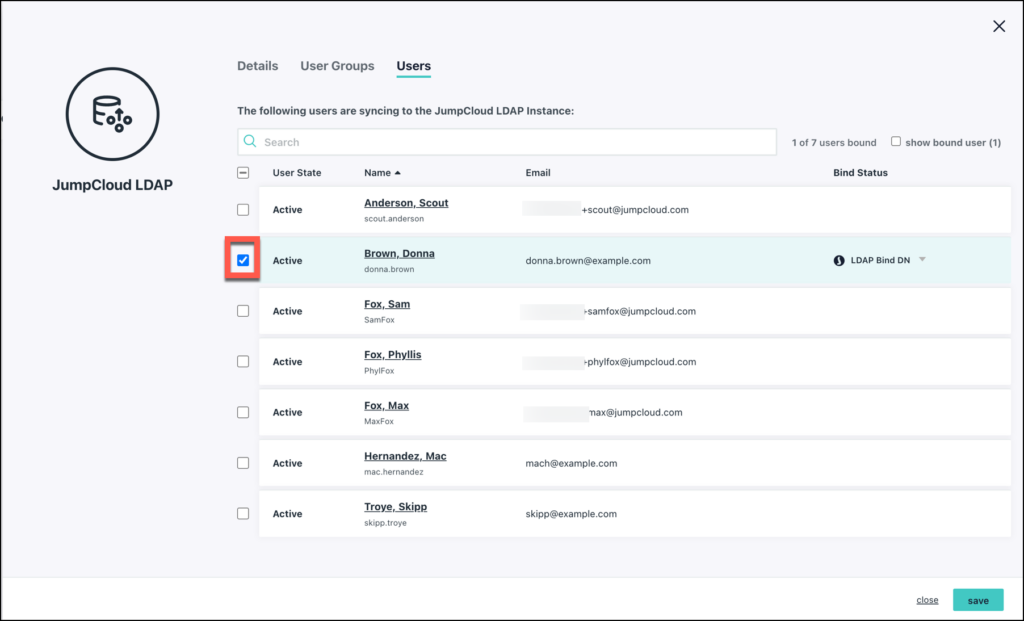Viewport: 1024px width, 621px height.
Task: Click the save button
Action: [x=978, y=599]
